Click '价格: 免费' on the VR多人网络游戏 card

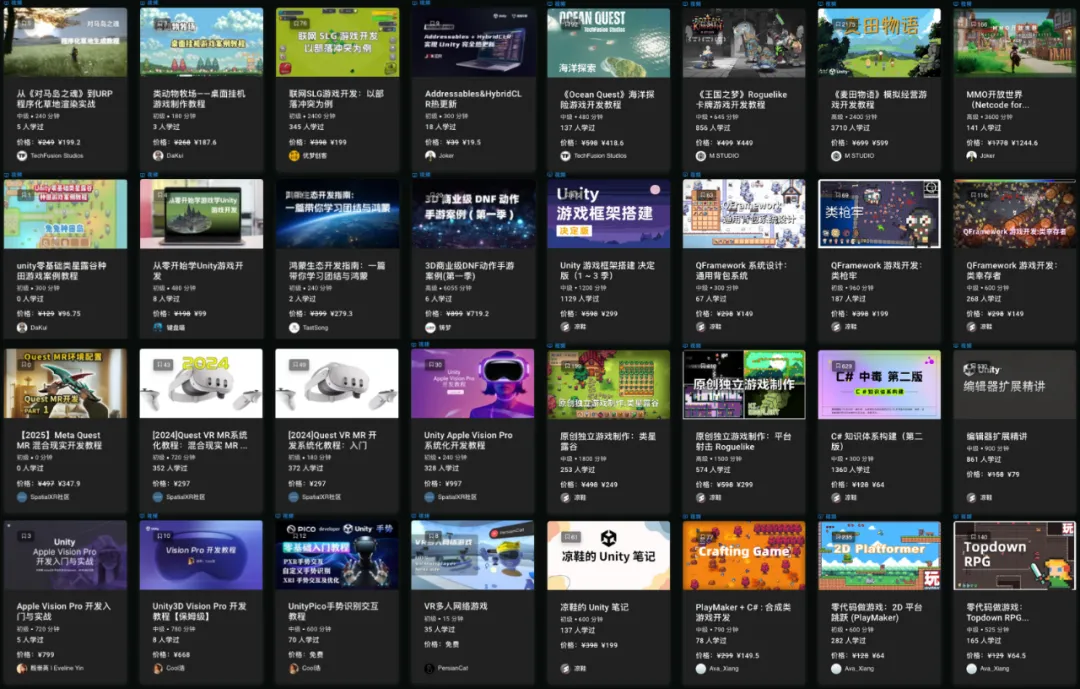pos(442,644)
